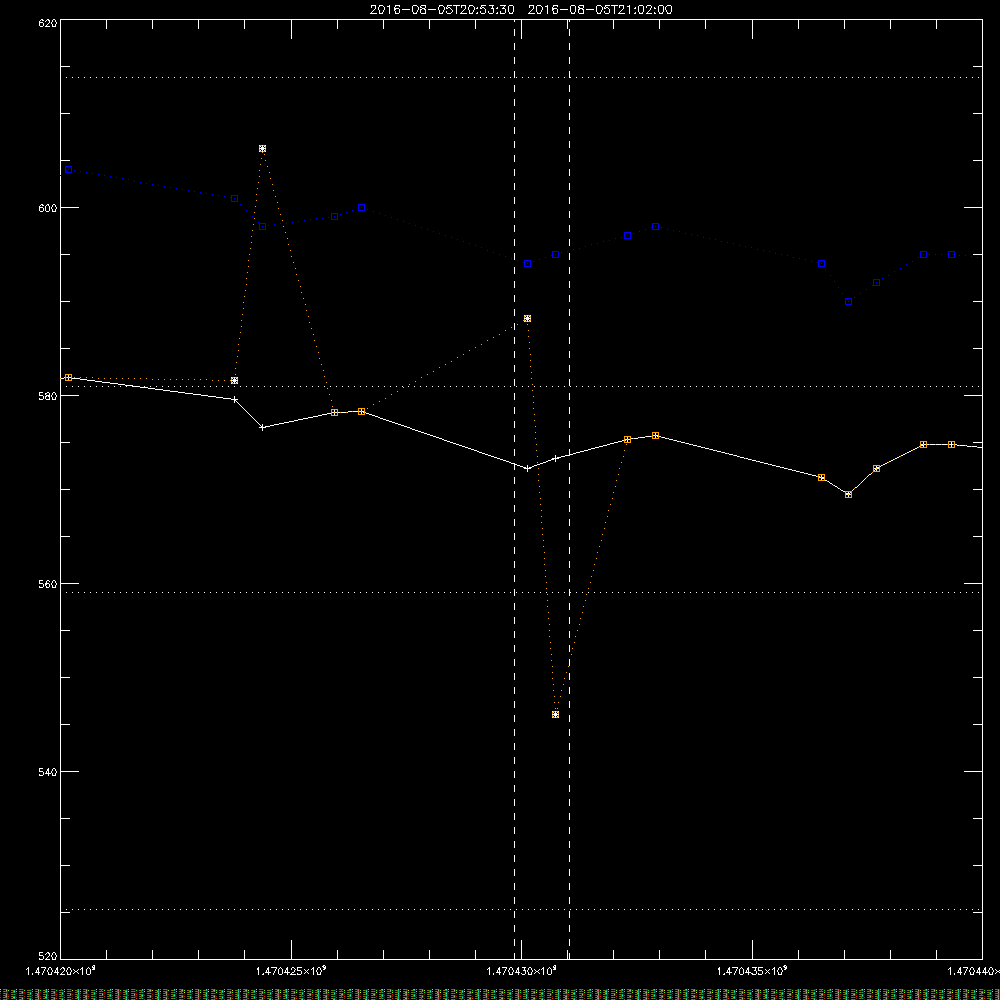Click the start timestamp 2016-08-05T20:53:30 in the title
Screen dimensions: 1000x1000
pyautogui.click(x=442, y=10)
